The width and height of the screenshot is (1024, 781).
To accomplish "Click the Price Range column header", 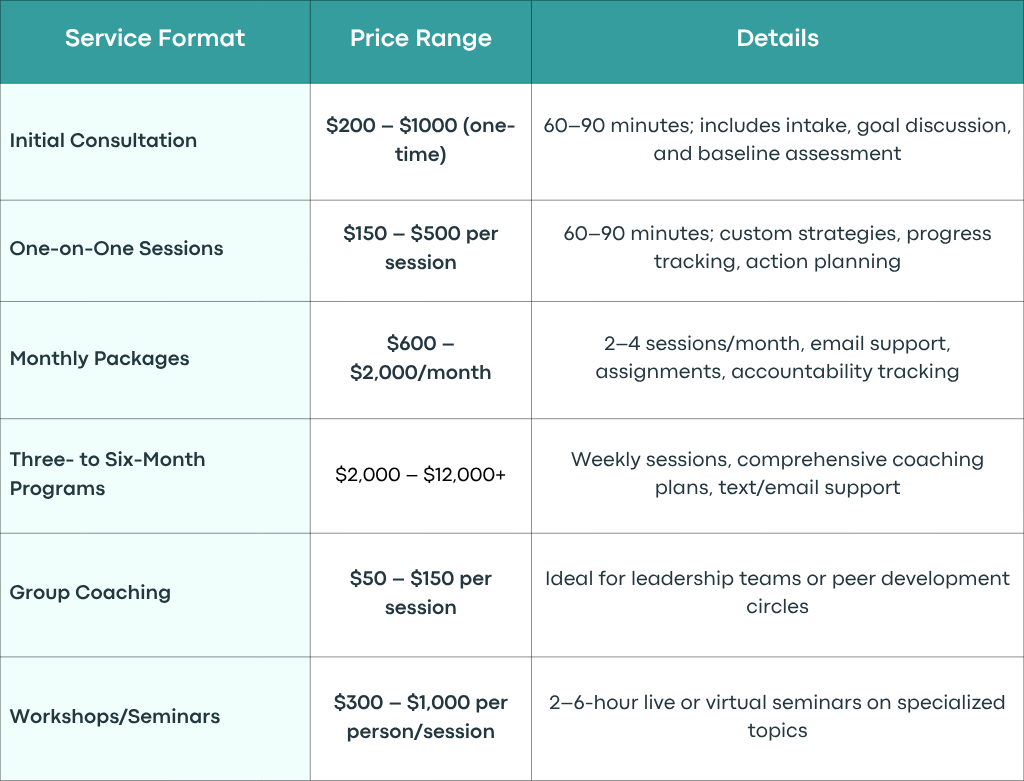I will coord(421,39).
